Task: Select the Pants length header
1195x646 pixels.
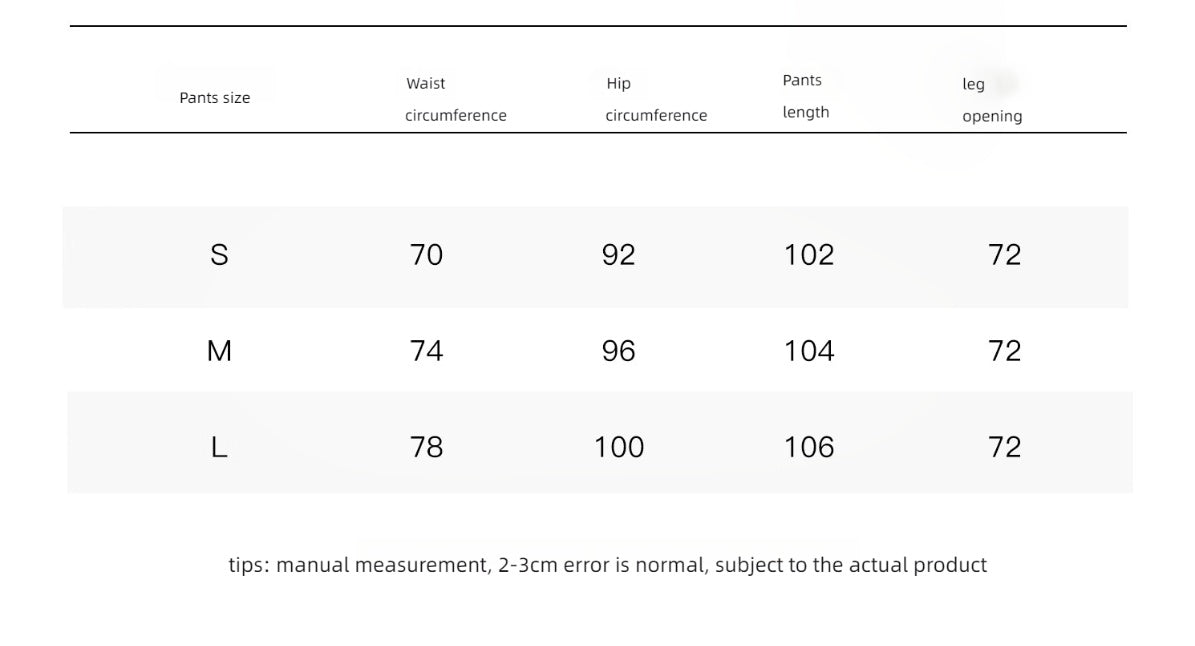Action: coord(806,96)
